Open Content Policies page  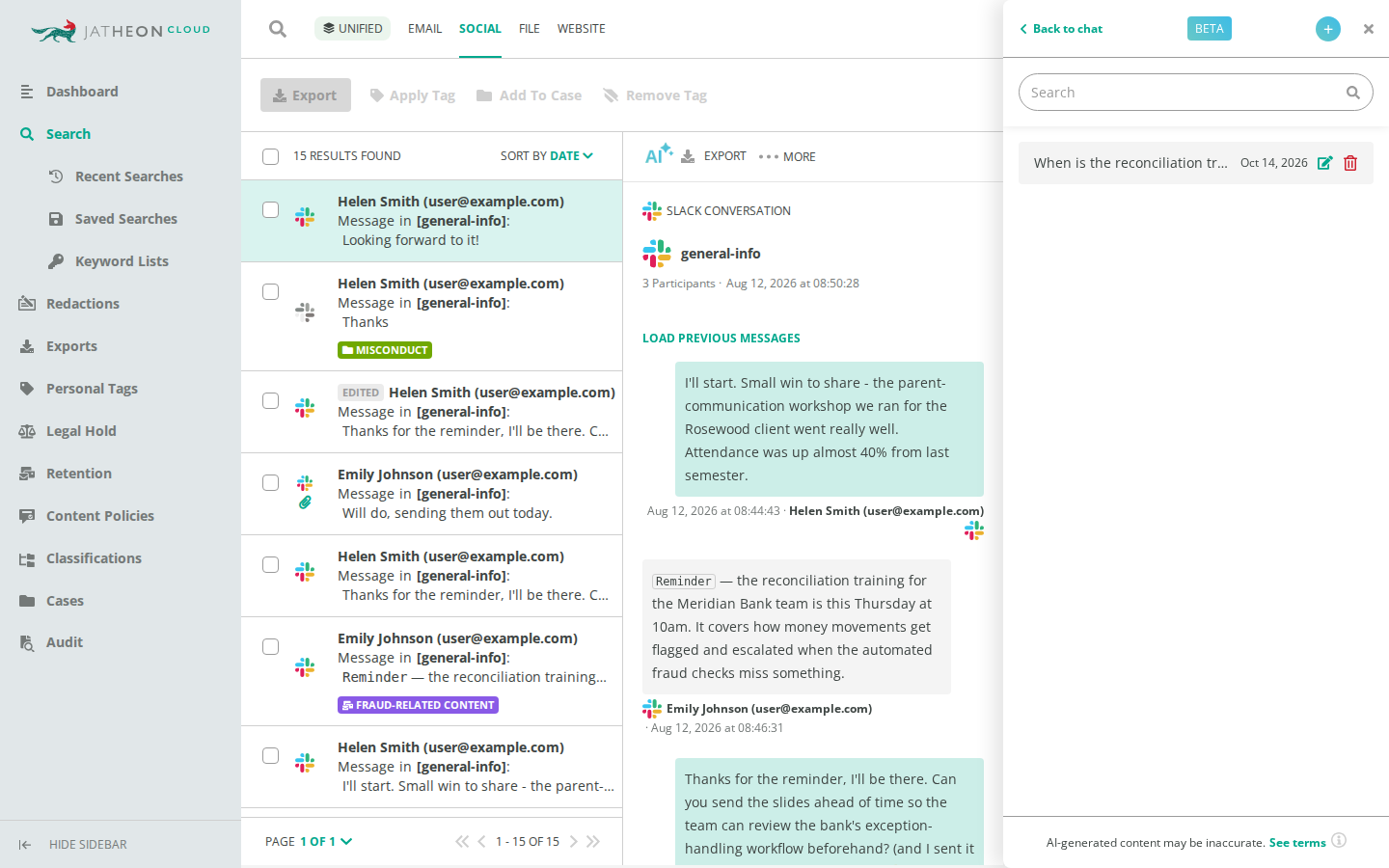pos(100,516)
